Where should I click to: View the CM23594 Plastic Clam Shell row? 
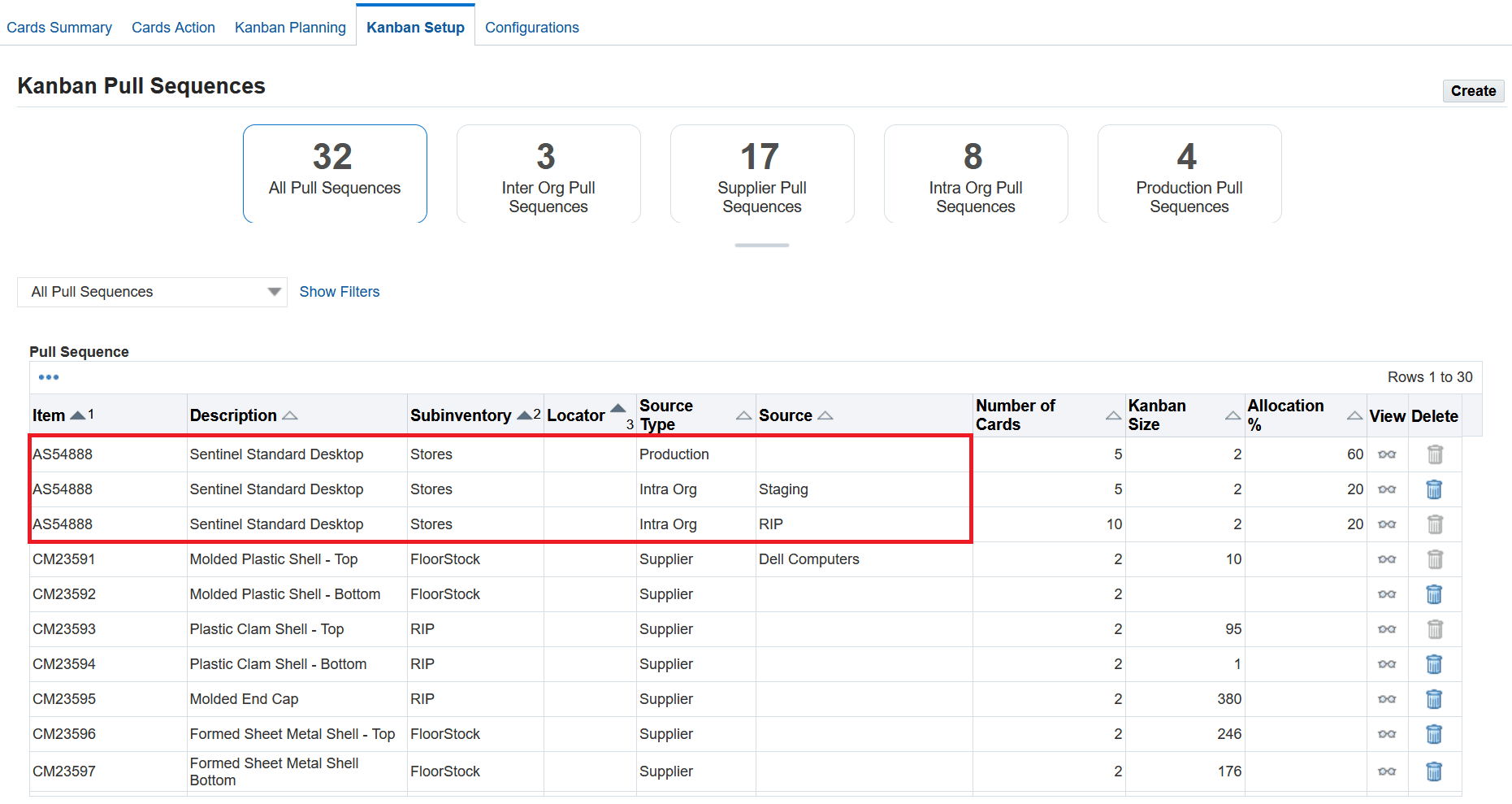[1387, 664]
